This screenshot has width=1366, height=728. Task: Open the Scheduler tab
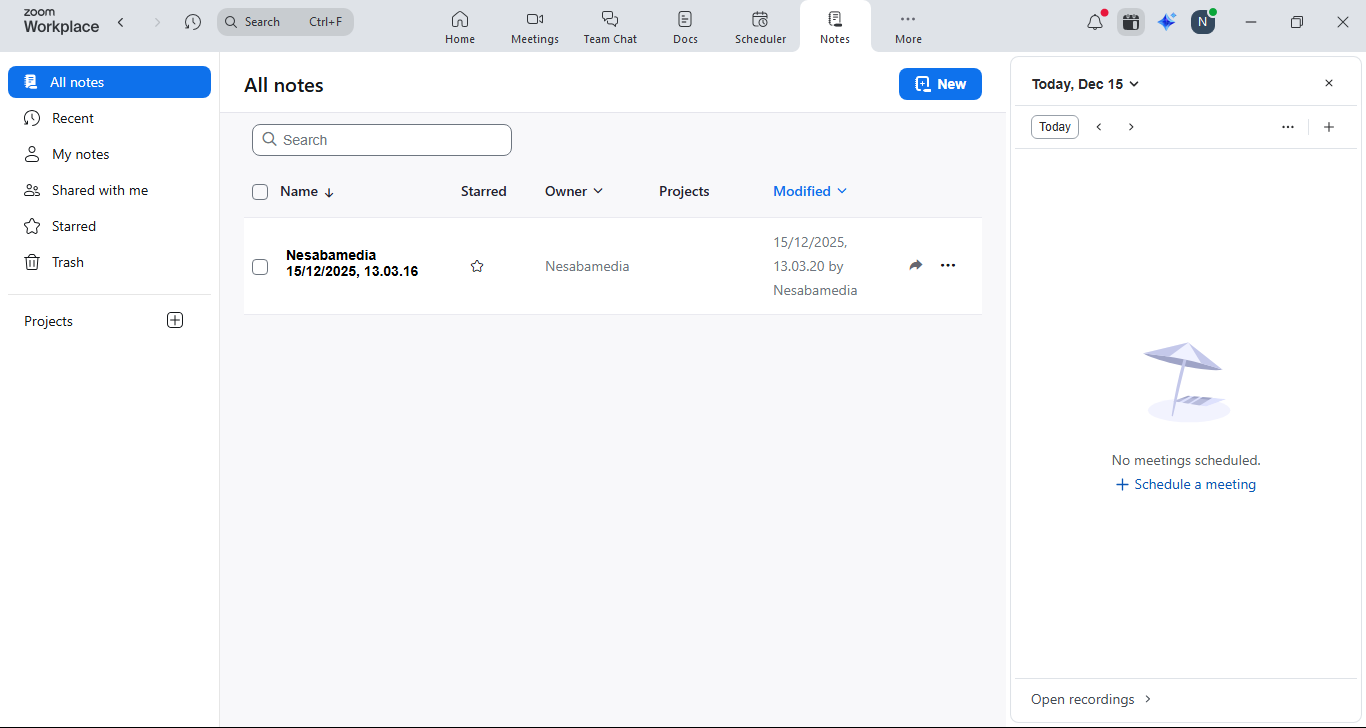760,26
